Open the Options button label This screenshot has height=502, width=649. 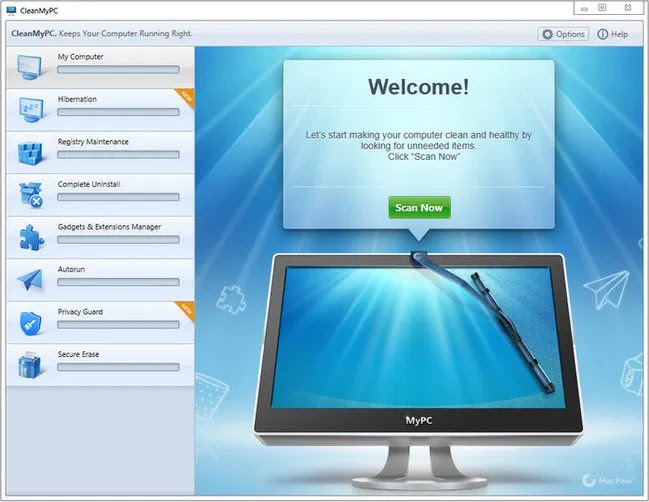click(x=570, y=34)
